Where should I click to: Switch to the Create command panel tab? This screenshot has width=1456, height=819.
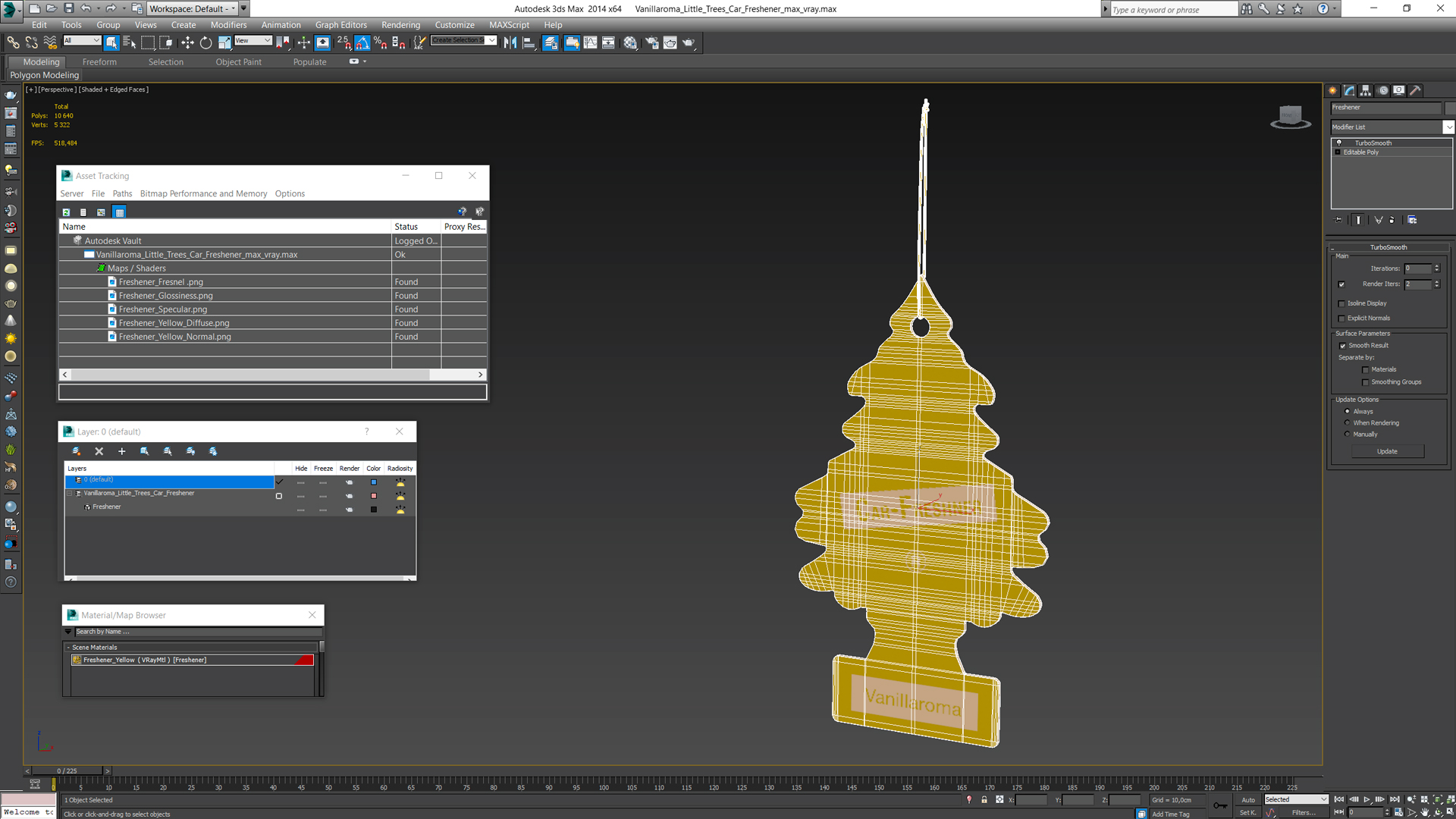click(x=1333, y=90)
